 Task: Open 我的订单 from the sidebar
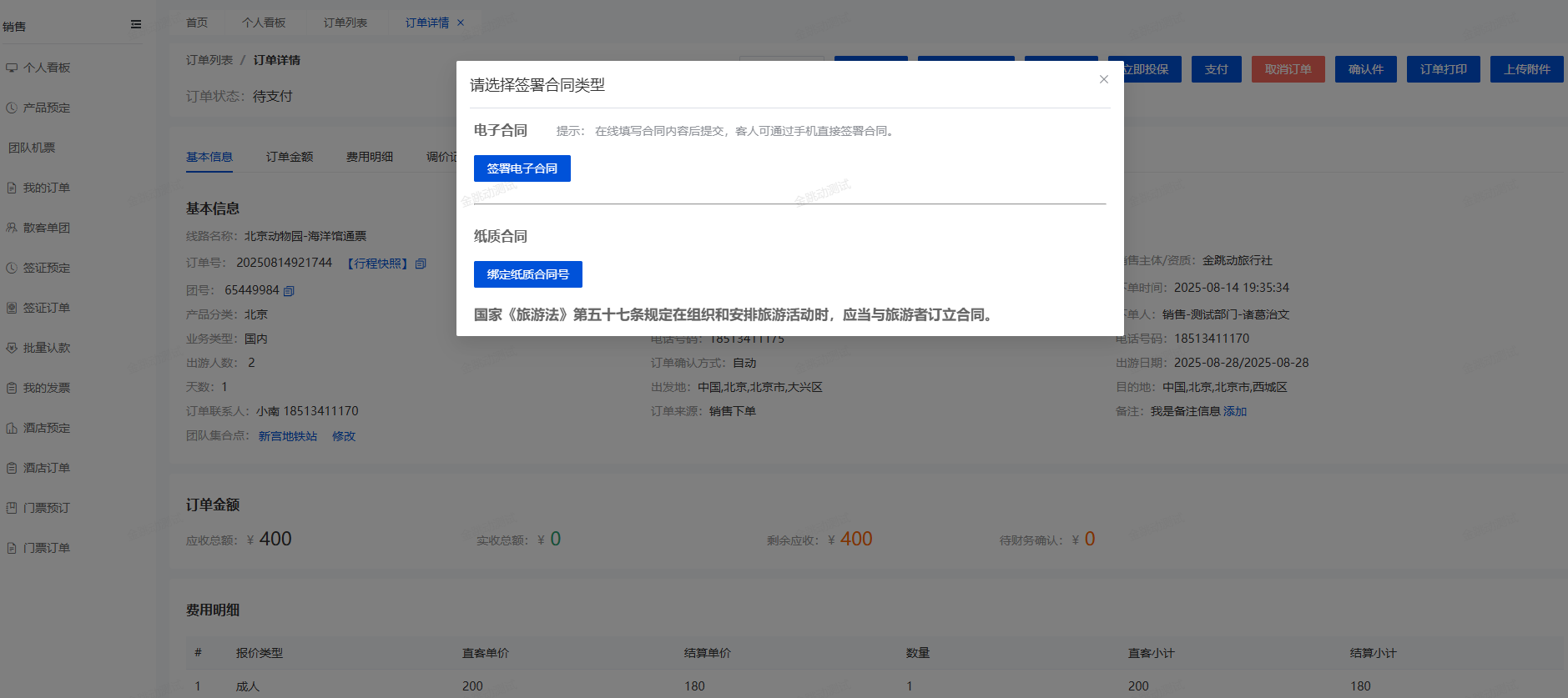(47, 188)
